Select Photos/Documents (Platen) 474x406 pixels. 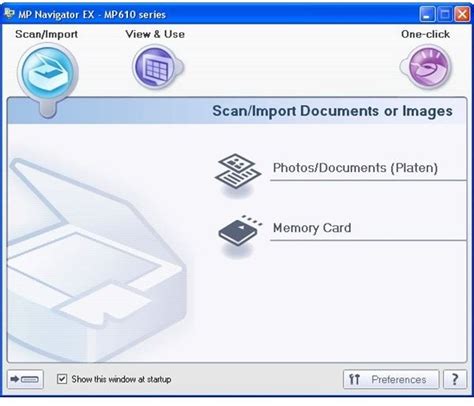point(355,168)
